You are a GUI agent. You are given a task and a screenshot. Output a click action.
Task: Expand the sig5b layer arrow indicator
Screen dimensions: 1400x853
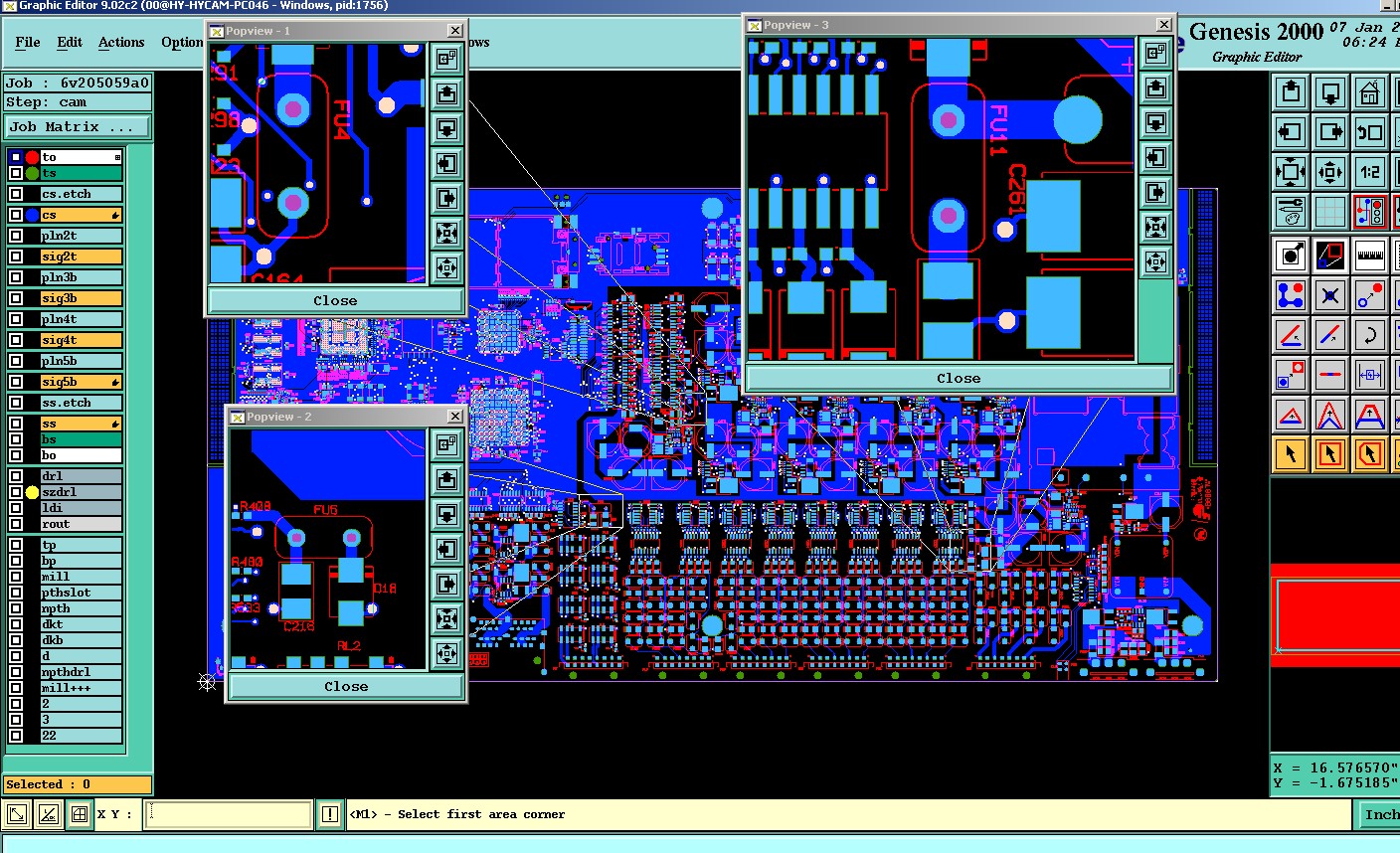point(115,382)
